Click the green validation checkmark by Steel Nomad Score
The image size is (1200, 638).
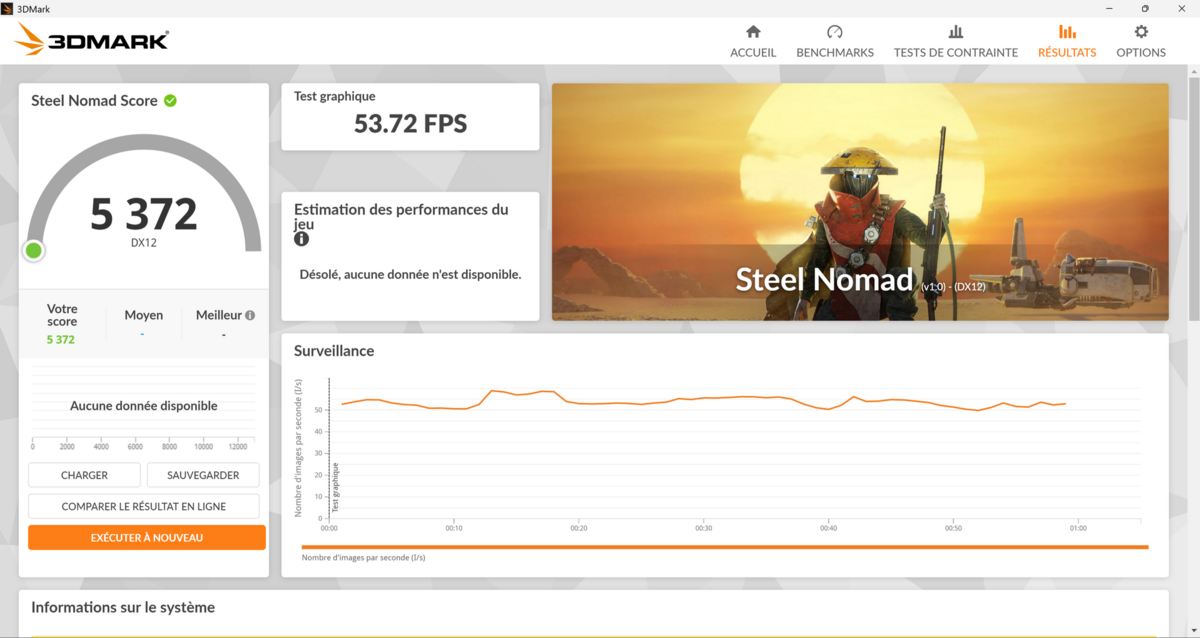coord(170,101)
